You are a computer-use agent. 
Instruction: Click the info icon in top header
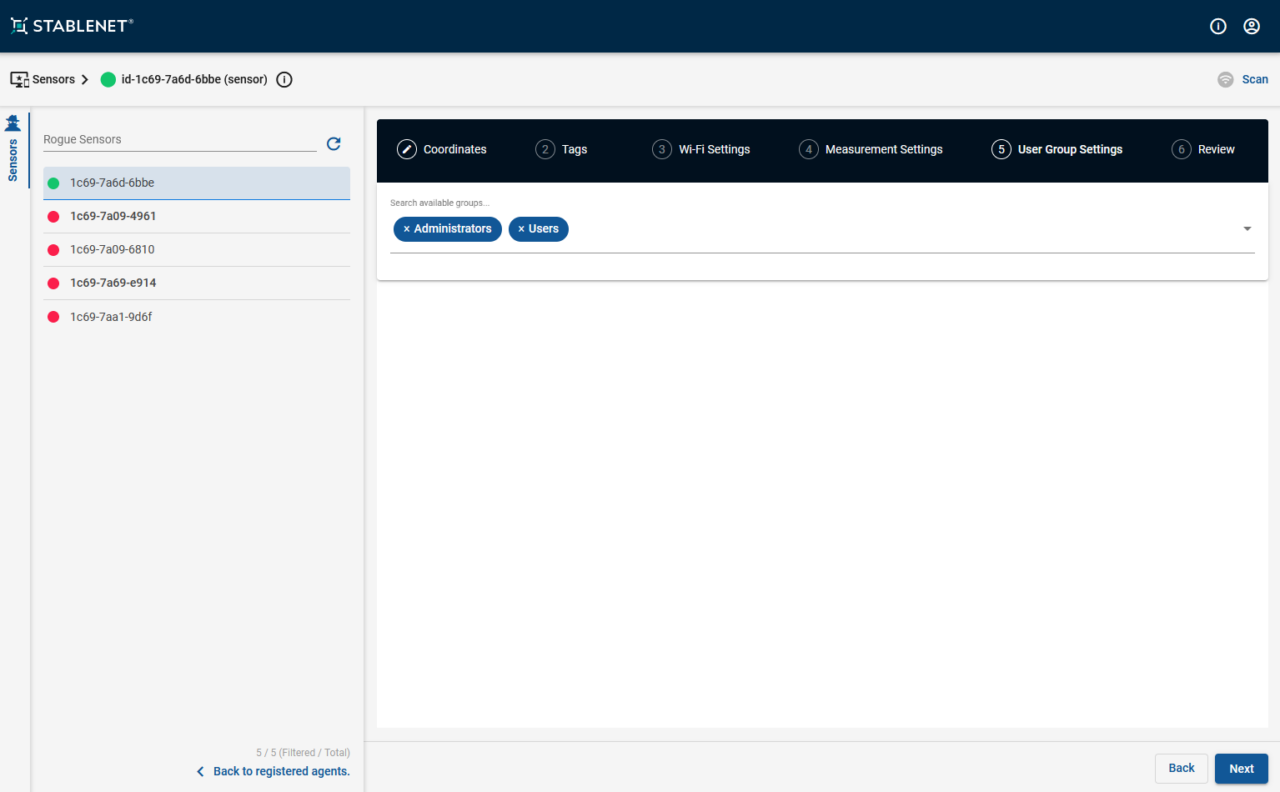(x=1218, y=27)
